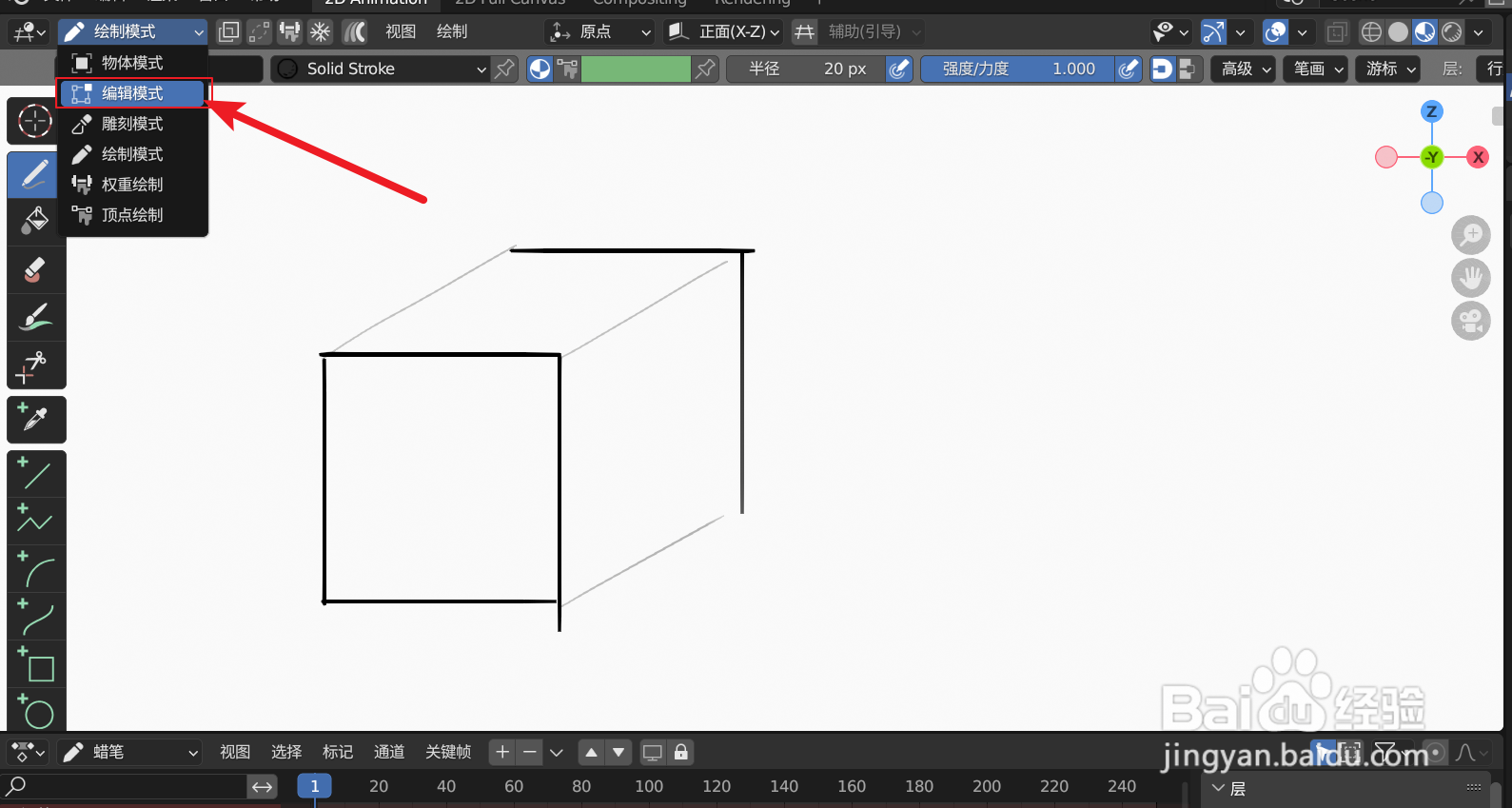Viewport: 1512px width, 808px height.
Task: Choose Draw Mode (绘制模式) in dropdown list
Action: click(132, 154)
